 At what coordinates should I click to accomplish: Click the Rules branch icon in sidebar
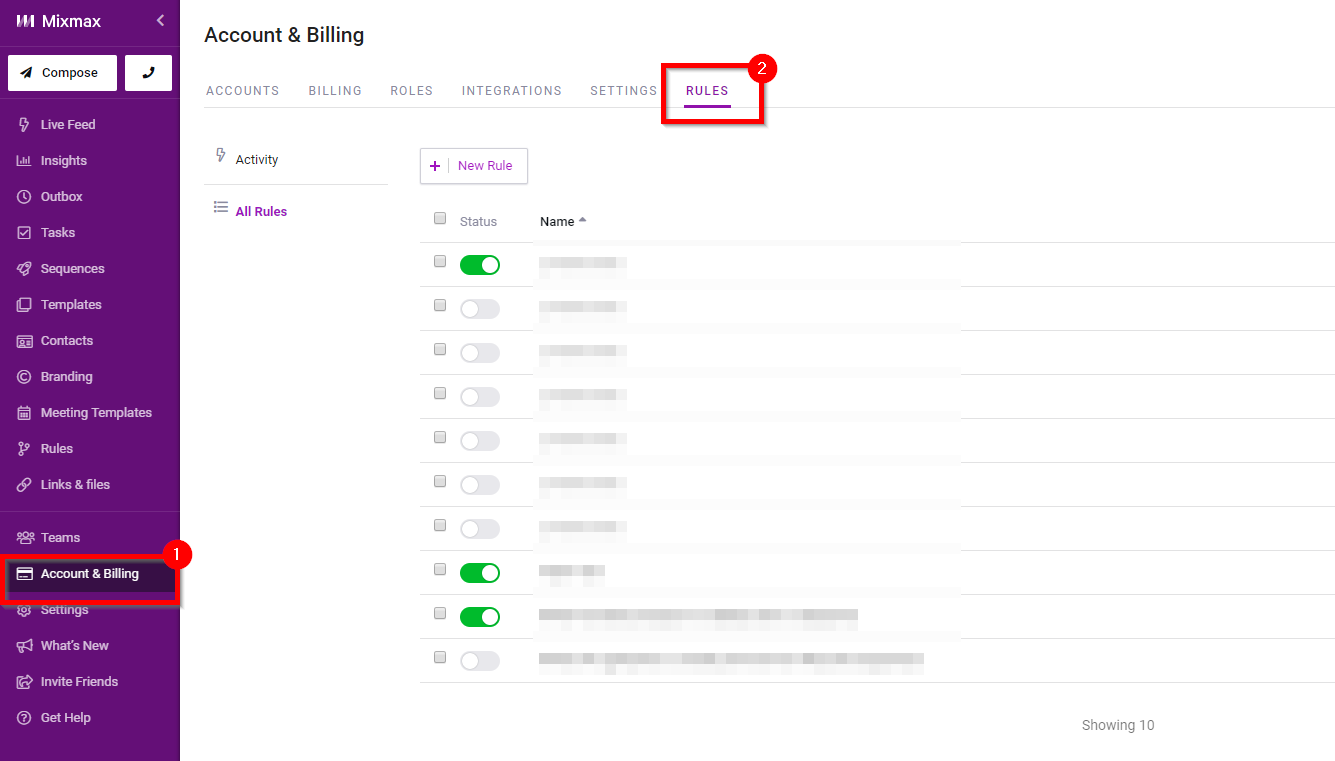pyautogui.click(x=25, y=449)
